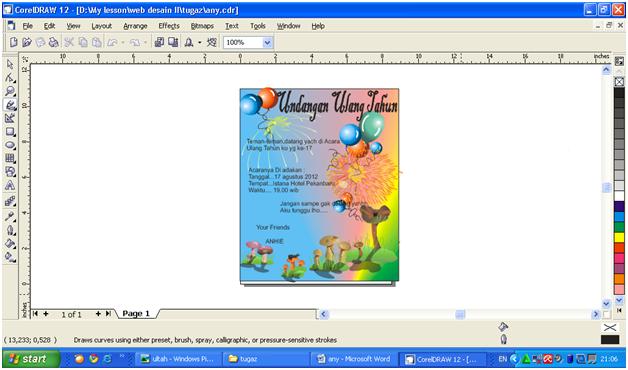Switch to any - Microsoft Word taskbar button
Image resolution: width=628 pixels, height=370 pixels.
pos(354,359)
